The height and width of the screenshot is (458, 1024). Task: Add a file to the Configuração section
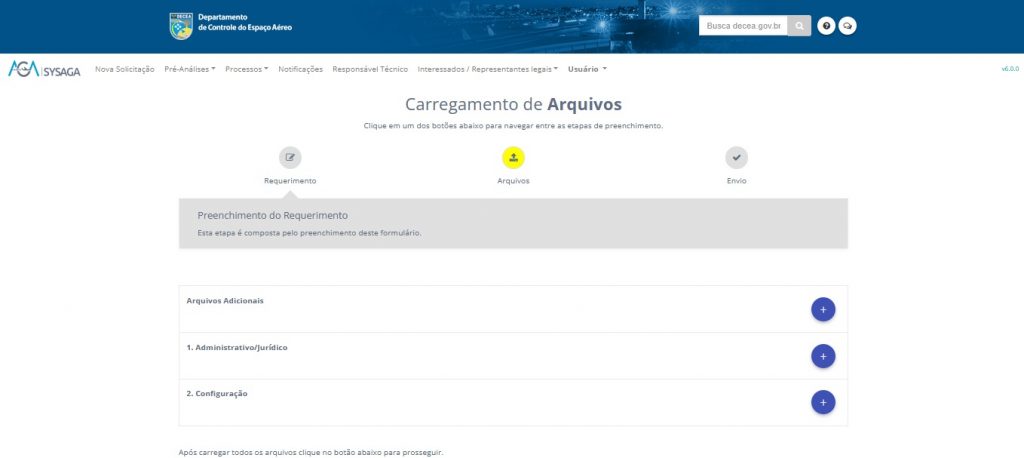coord(823,402)
